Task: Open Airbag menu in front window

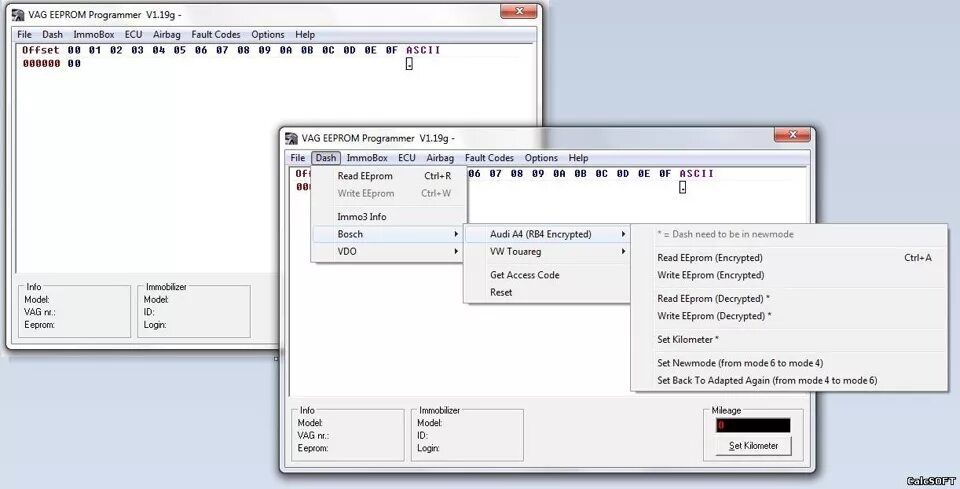Action: click(x=440, y=158)
